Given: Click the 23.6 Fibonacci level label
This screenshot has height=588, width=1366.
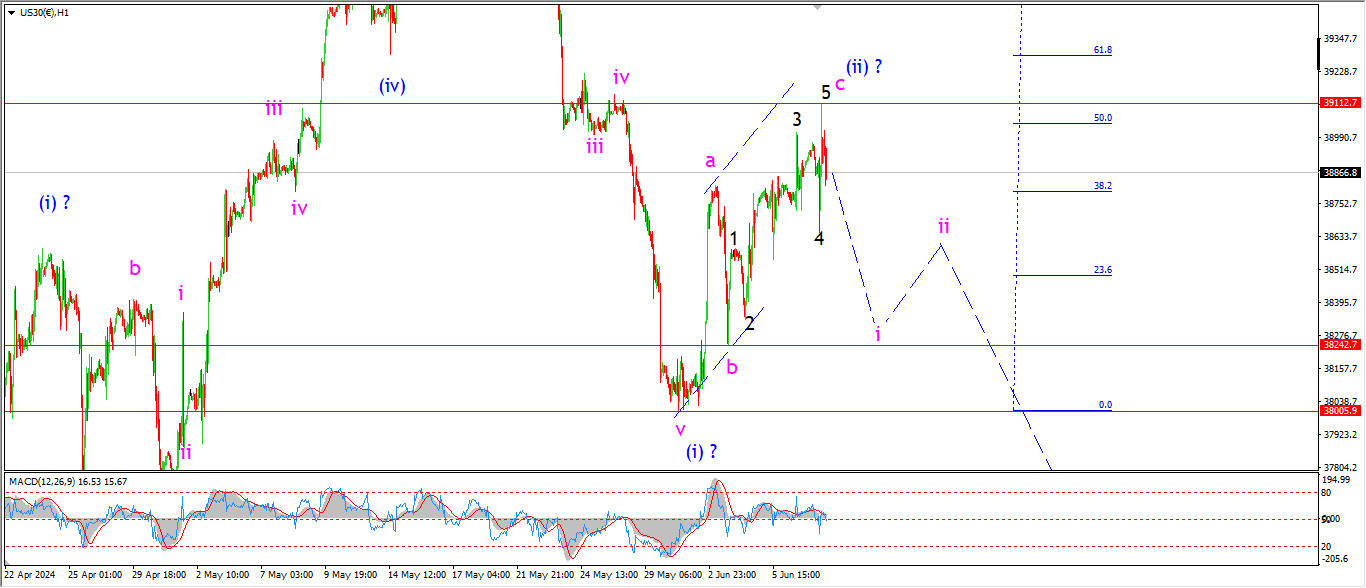Looking at the screenshot, I should (1103, 270).
